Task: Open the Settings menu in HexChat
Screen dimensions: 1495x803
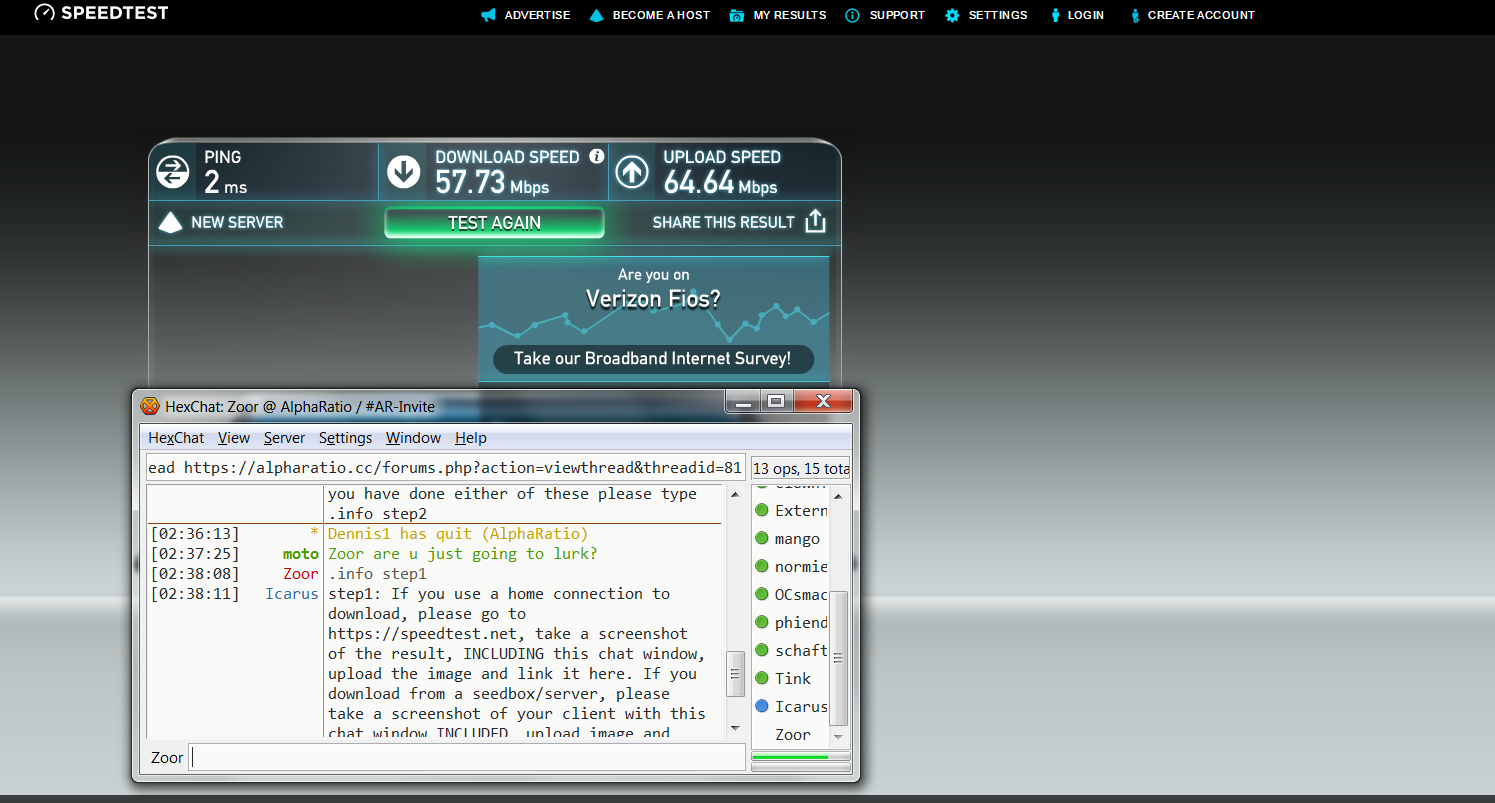Action: tap(346, 438)
